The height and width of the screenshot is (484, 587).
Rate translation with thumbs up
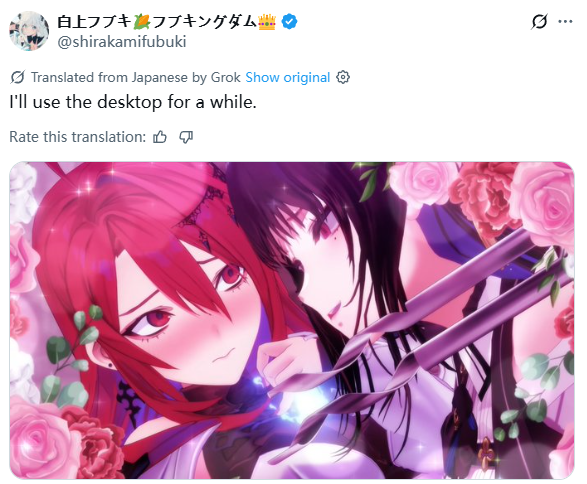[160, 137]
